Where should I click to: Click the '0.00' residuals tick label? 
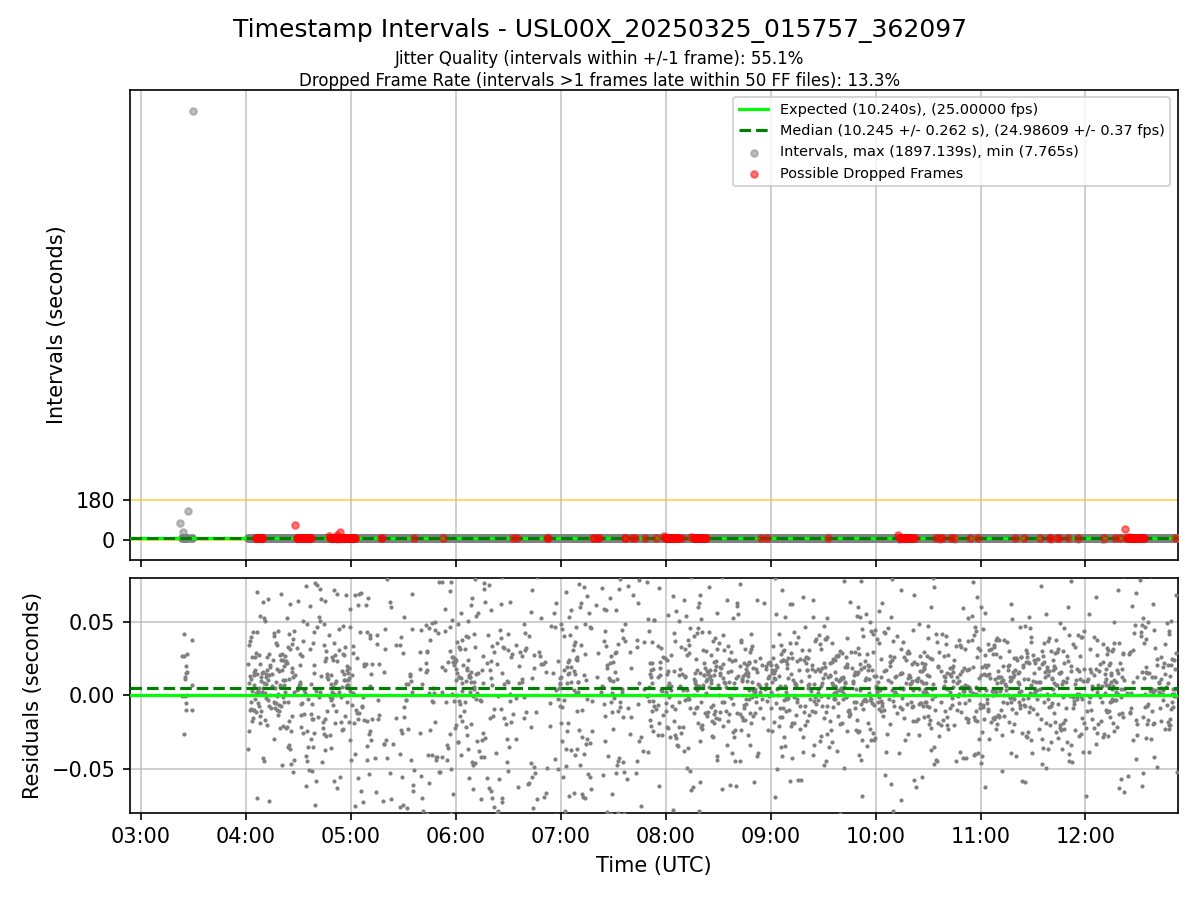point(92,695)
